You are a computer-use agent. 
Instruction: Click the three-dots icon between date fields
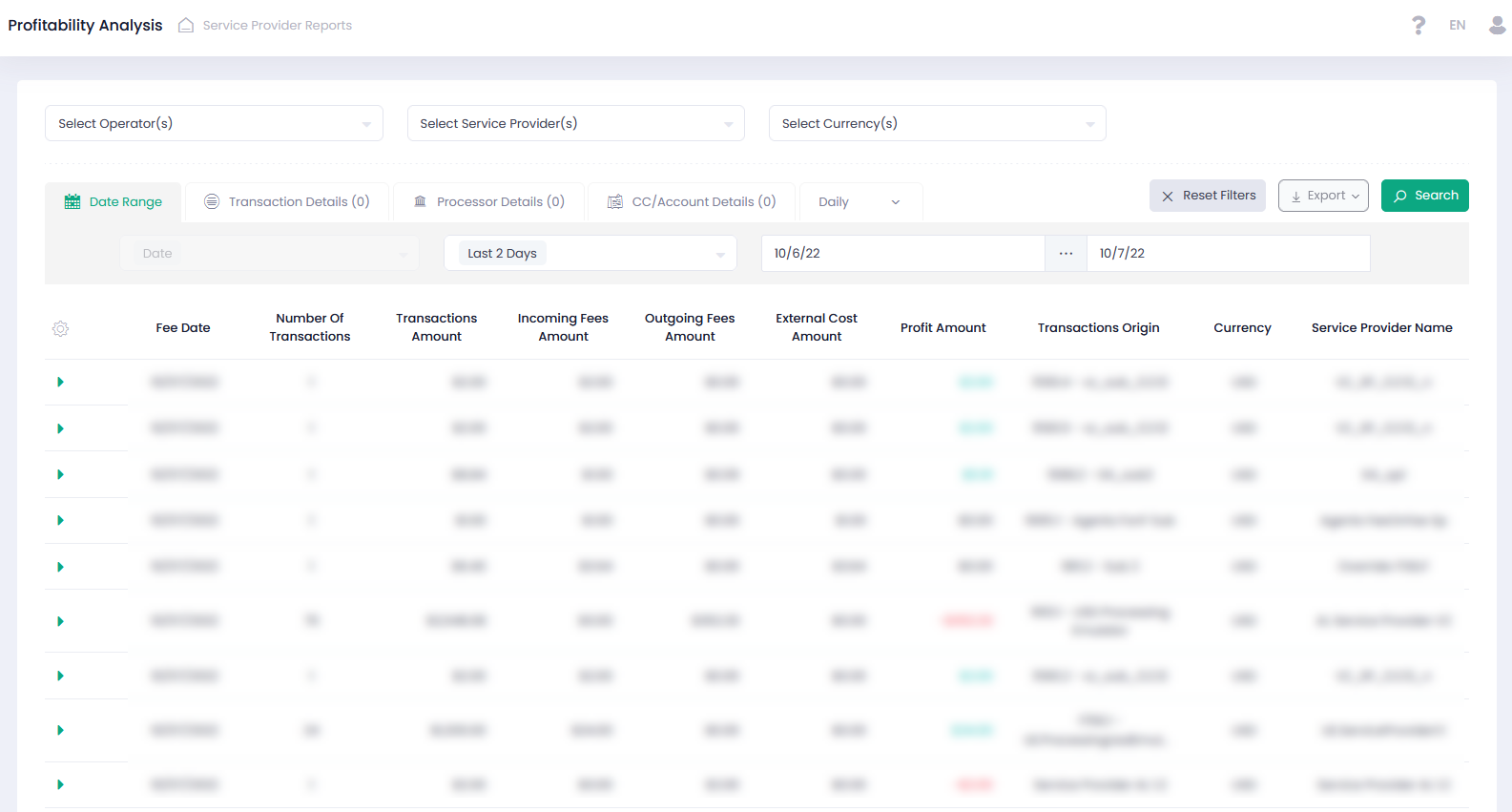point(1066,254)
